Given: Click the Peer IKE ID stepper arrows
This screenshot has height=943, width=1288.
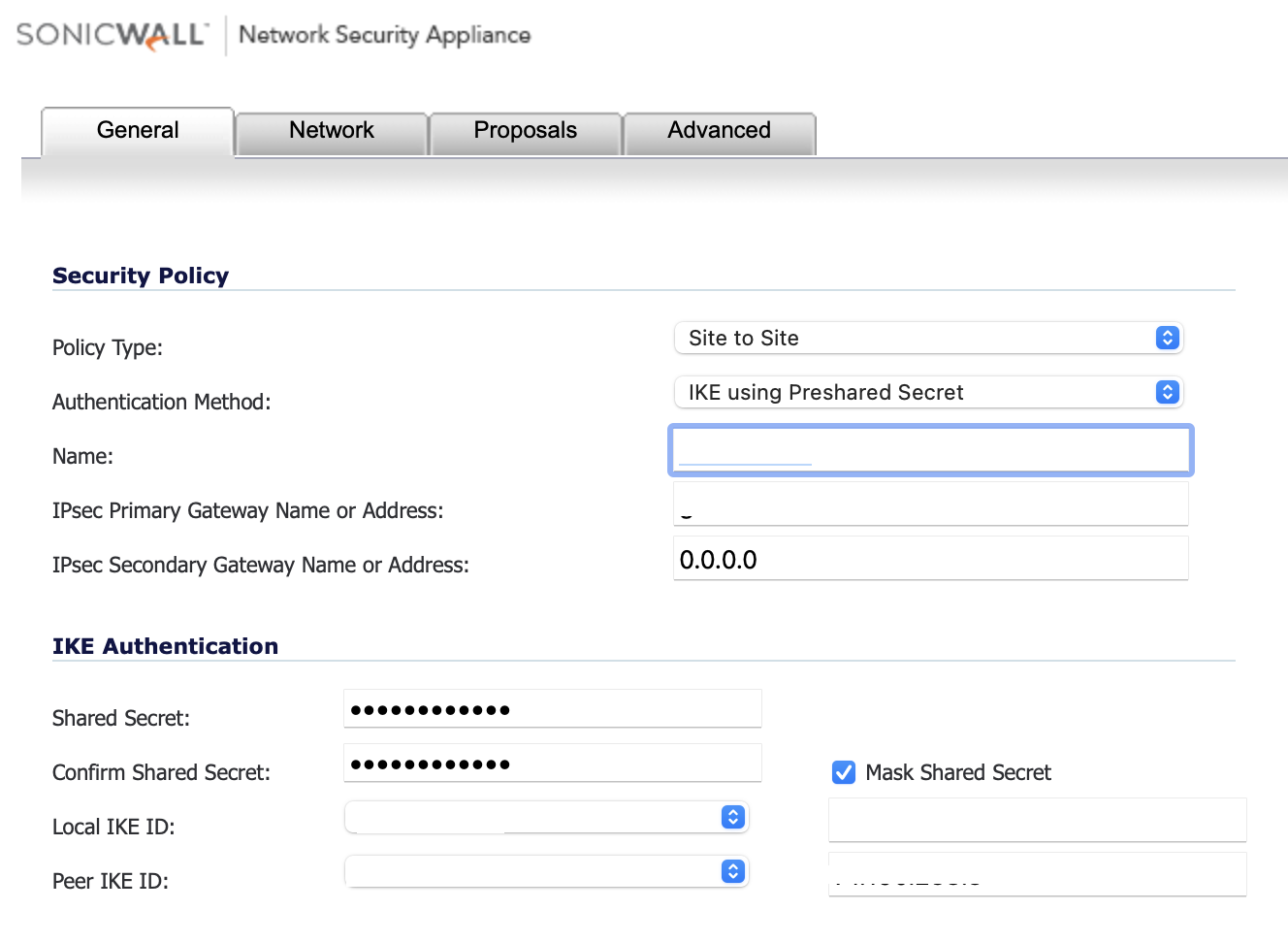Looking at the screenshot, I should click(731, 871).
